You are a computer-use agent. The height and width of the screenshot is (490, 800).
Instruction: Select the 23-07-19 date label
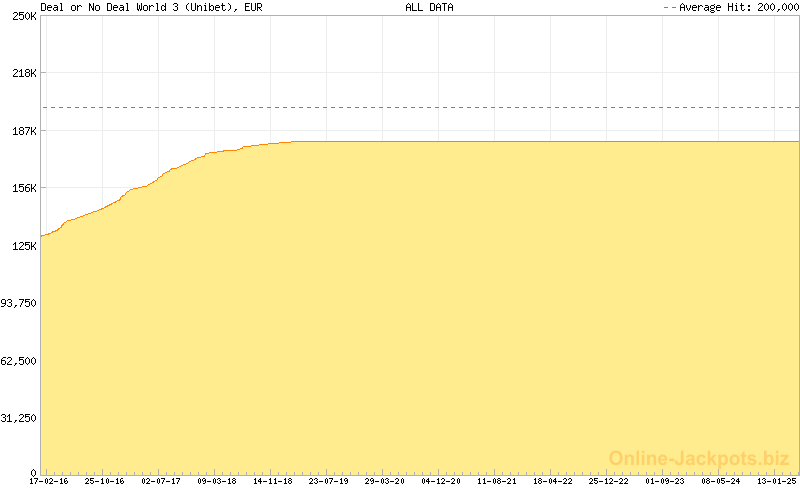tap(329, 481)
